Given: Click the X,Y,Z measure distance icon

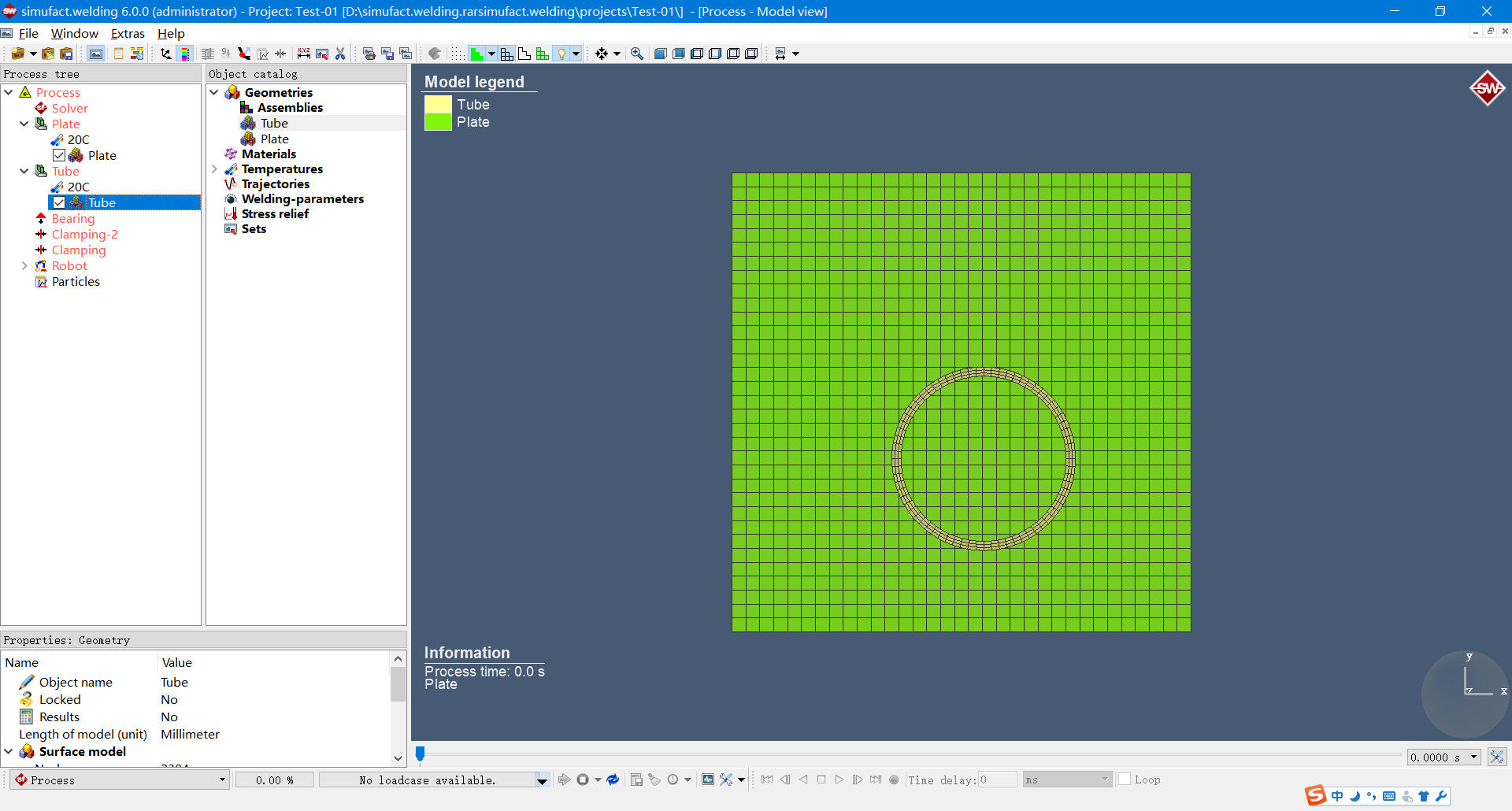Looking at the screenshot, I should click(x=304, y=54).
